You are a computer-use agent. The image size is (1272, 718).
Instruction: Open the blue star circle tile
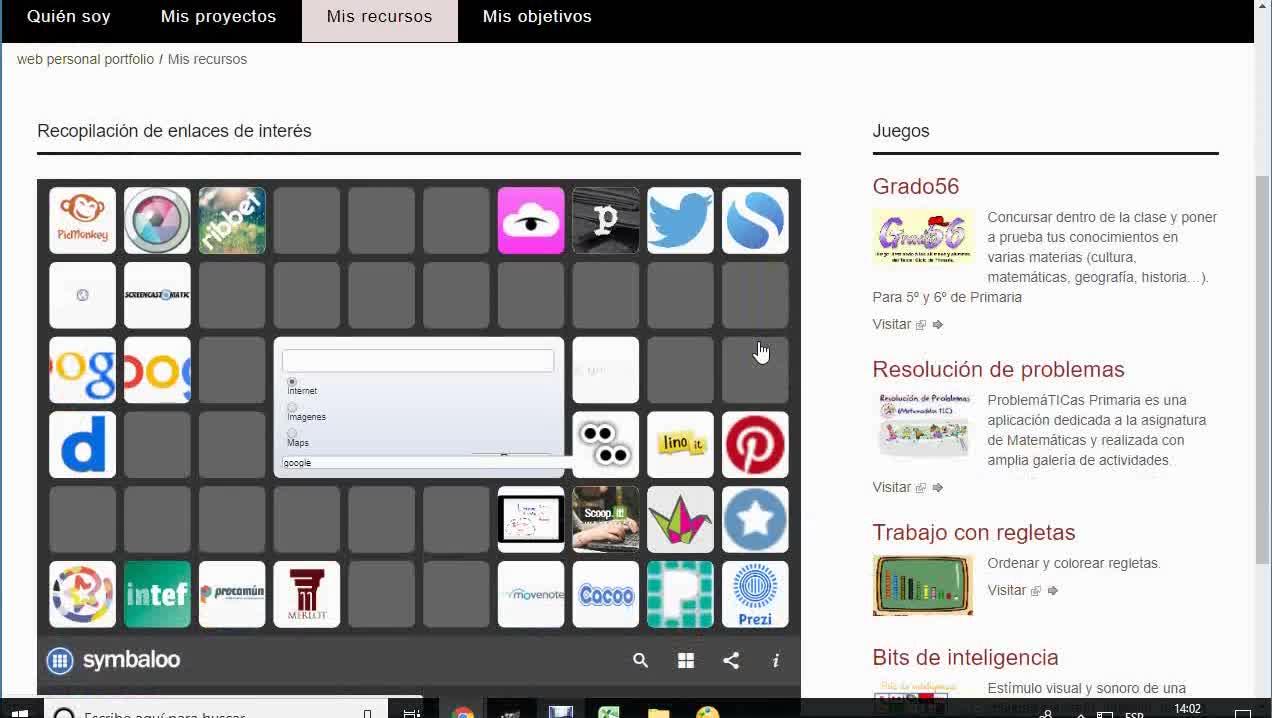pyautogui.click(x=755, y=520)
